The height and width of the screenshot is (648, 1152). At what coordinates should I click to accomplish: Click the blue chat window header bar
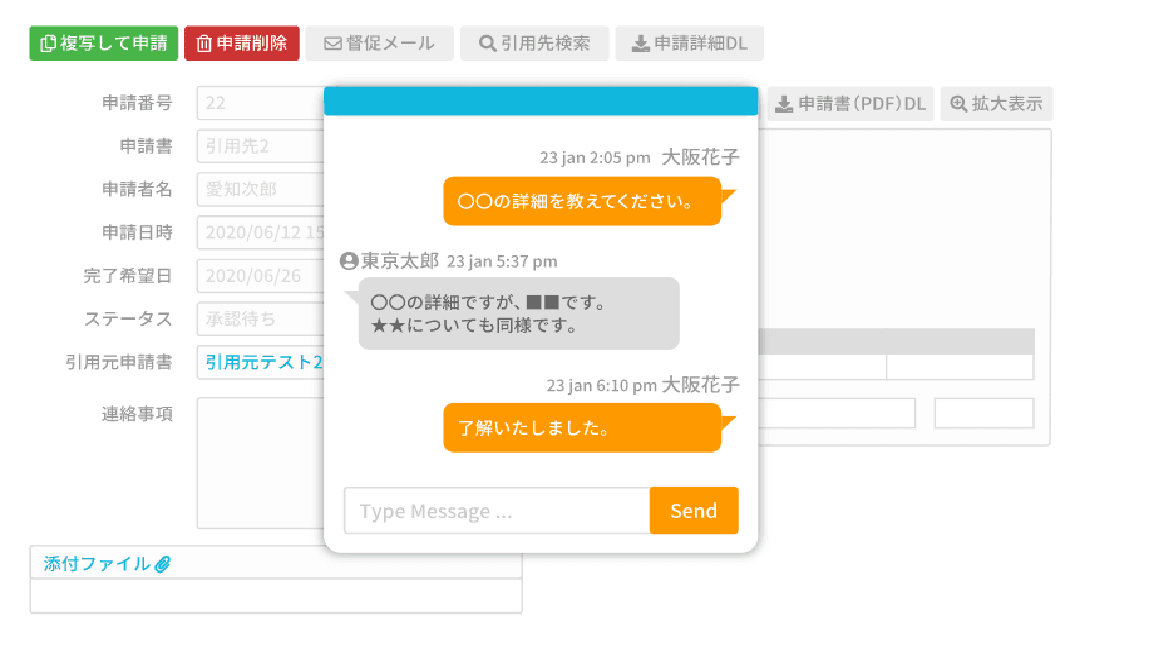pos(541,101)
